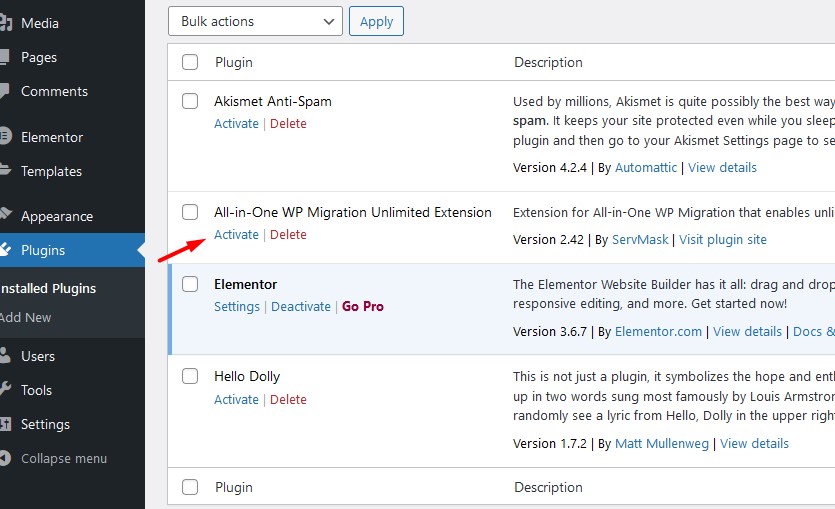Tick the select-all checkbox in table header

[190, 62]
